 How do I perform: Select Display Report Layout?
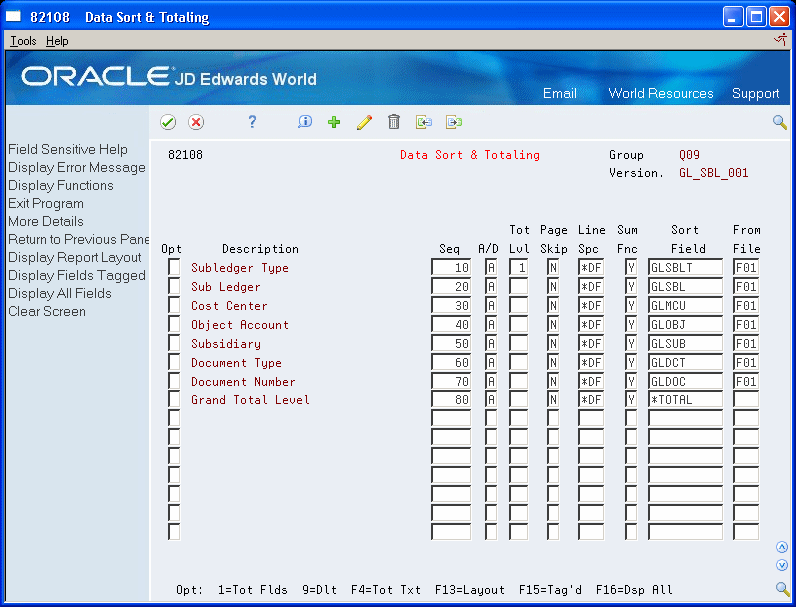[75, 257]
